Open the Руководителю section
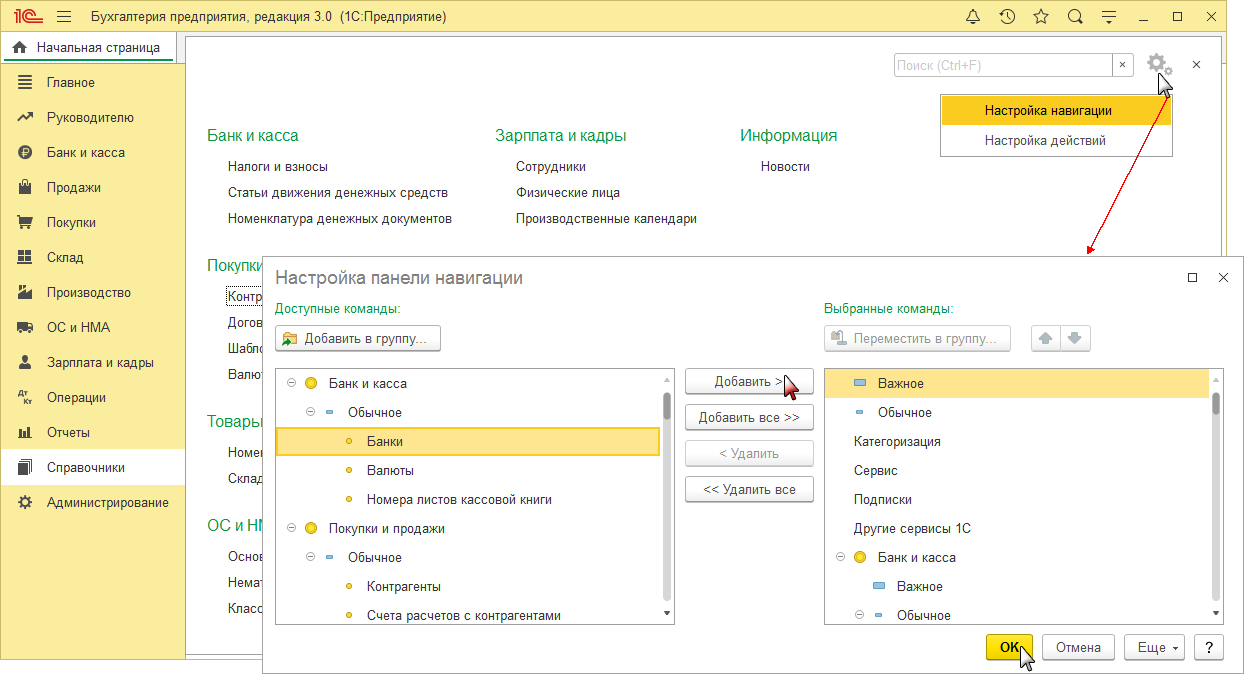Image resolution: width=1245 pixels, height=676 pixels. coord(93,117)
